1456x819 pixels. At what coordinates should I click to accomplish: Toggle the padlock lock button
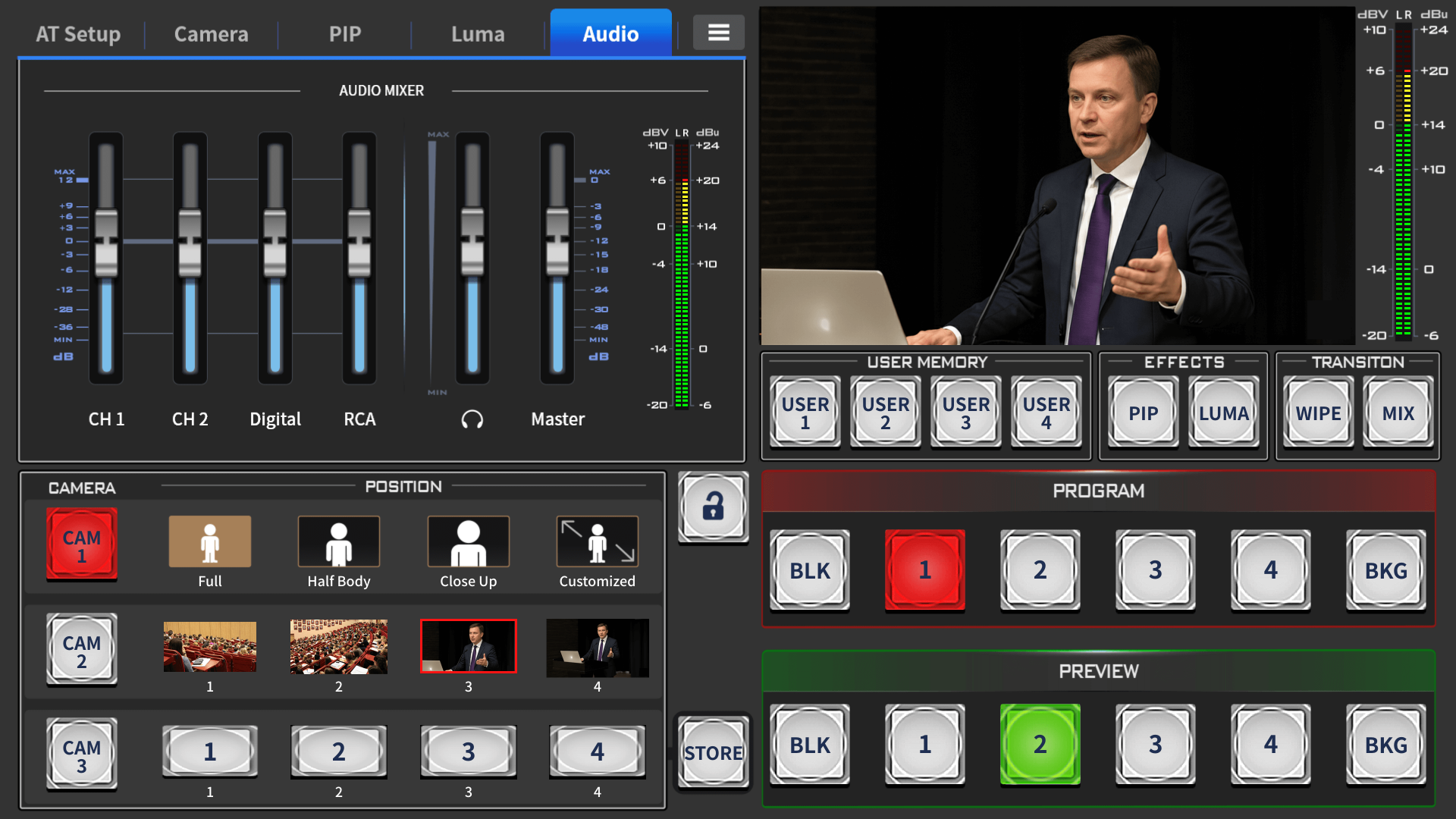(713, 507)
